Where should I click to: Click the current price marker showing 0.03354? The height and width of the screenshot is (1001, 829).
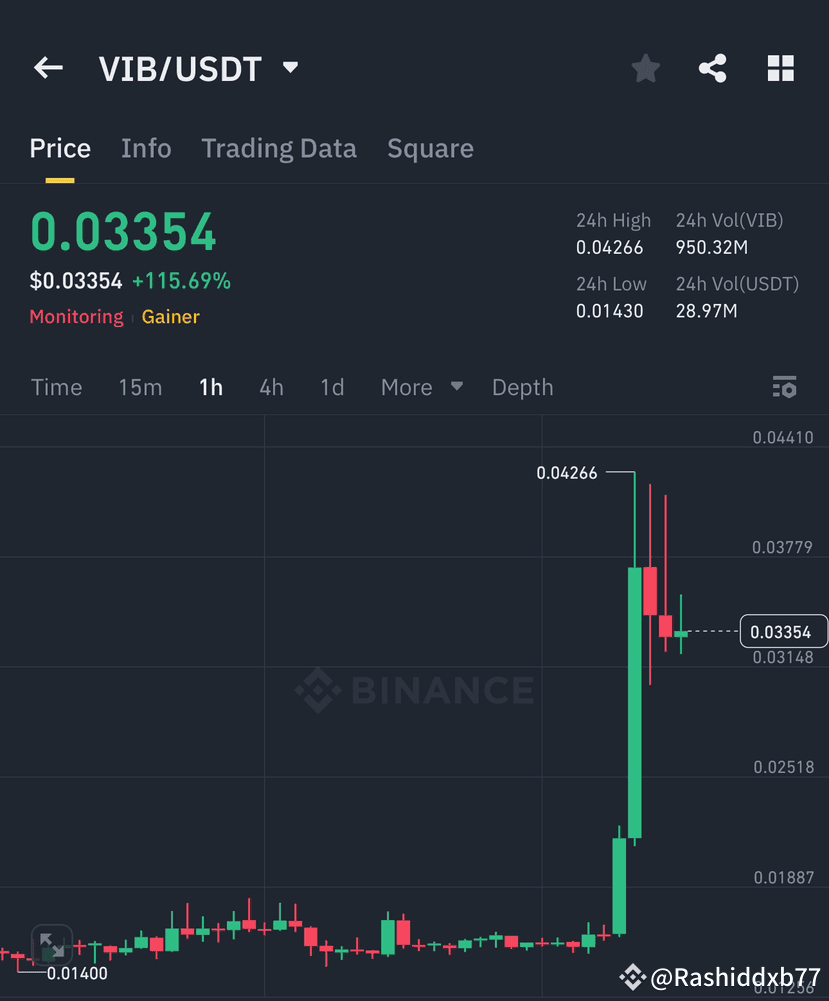(x=783, y=631)
